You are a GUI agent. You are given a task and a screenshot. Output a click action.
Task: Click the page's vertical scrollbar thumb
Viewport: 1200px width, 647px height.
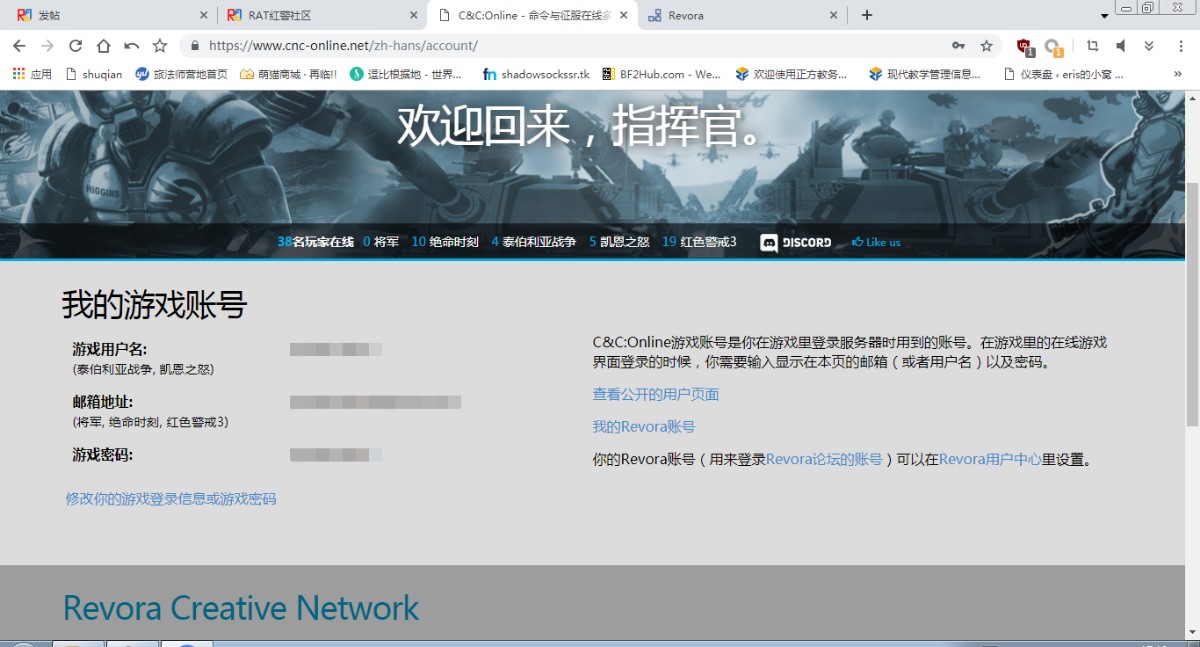point(1191,304)
